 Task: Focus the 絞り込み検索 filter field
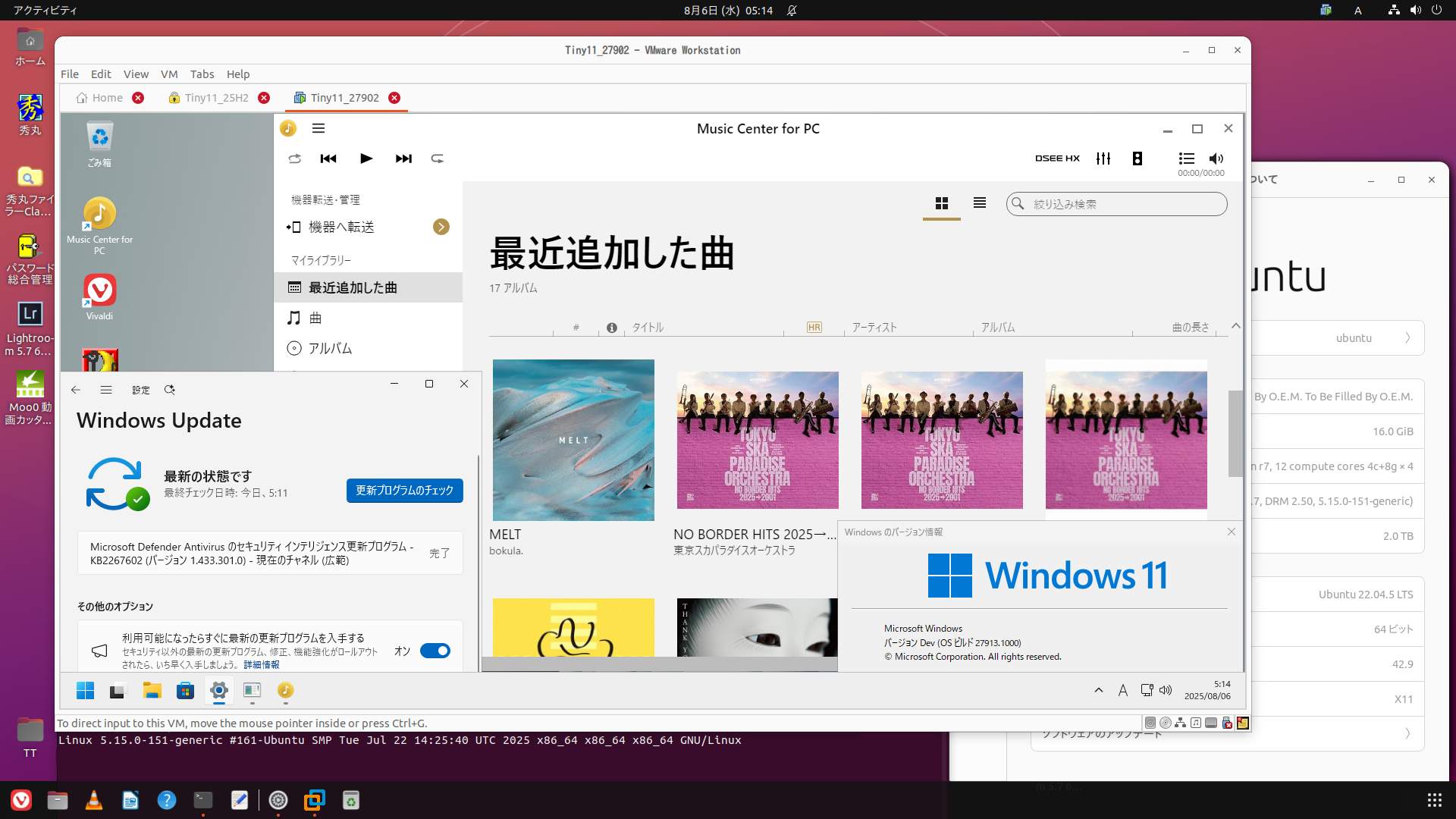pyautogui.click(x=1117, y=204)
